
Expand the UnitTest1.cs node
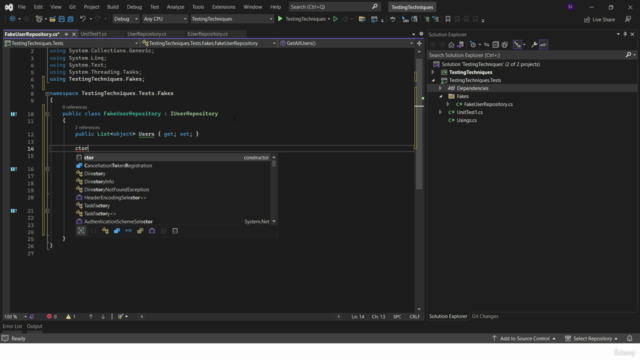(x=440, y=112)
